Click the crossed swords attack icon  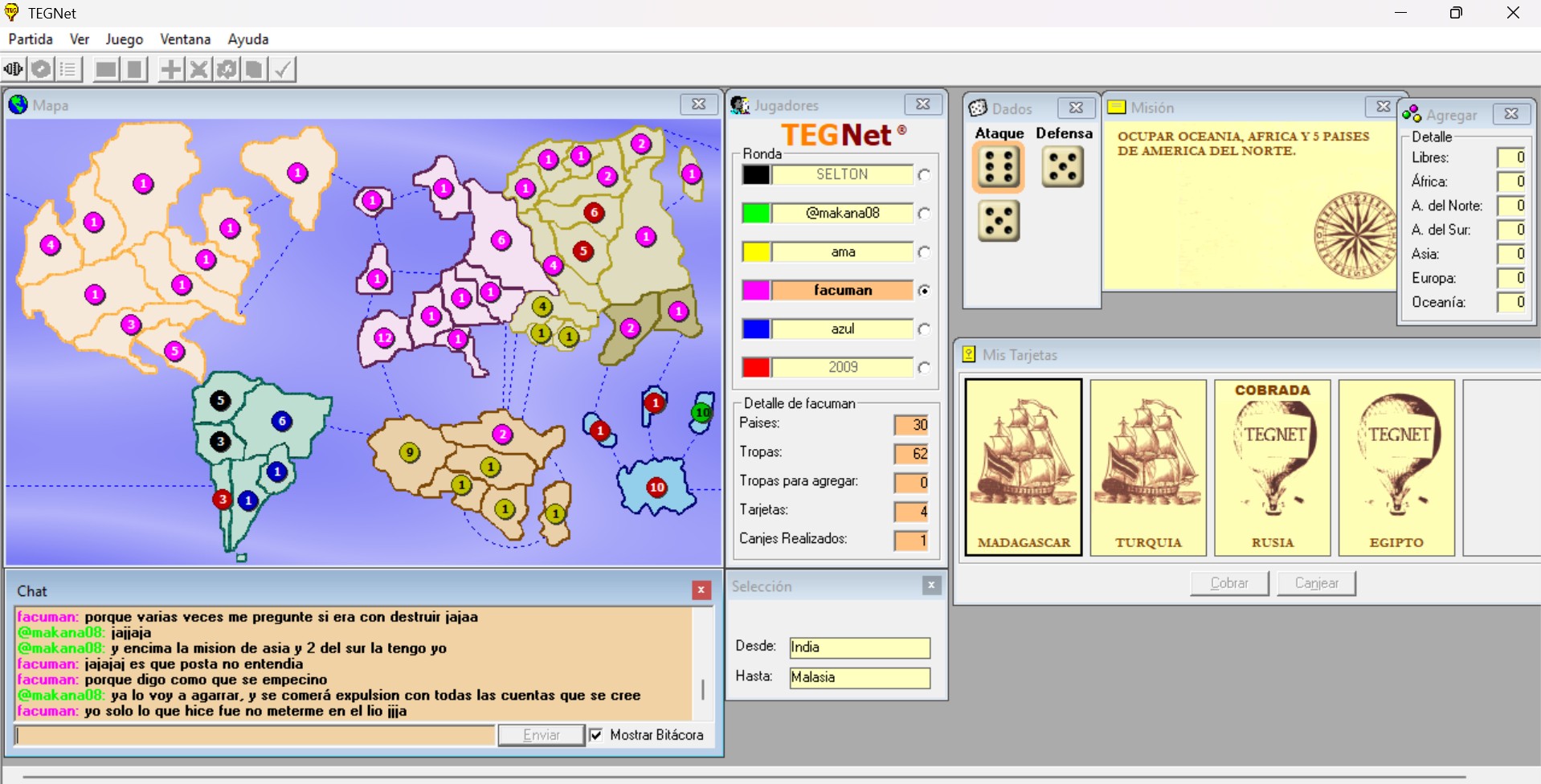[198, 70]
